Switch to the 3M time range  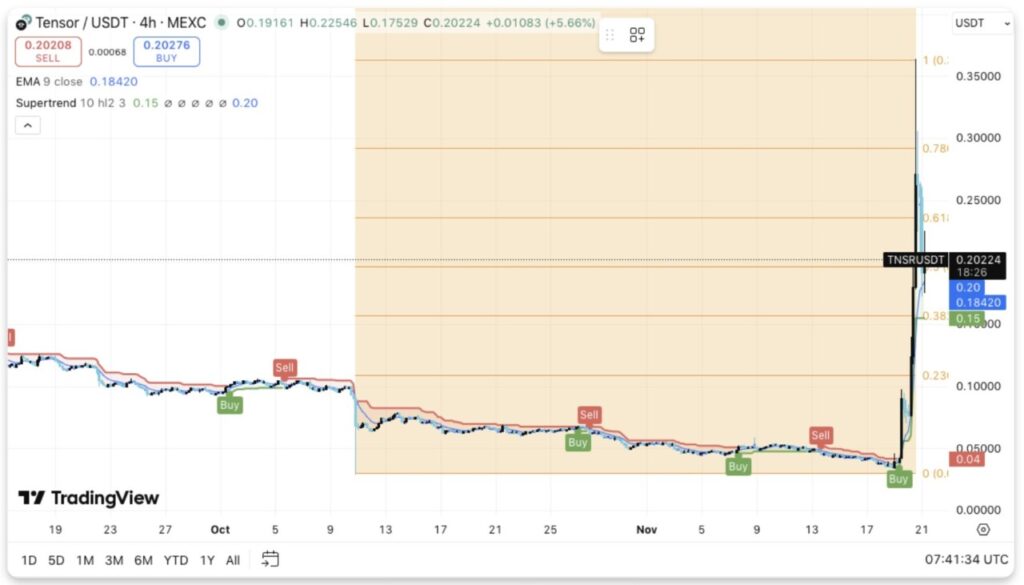[114, 560]
